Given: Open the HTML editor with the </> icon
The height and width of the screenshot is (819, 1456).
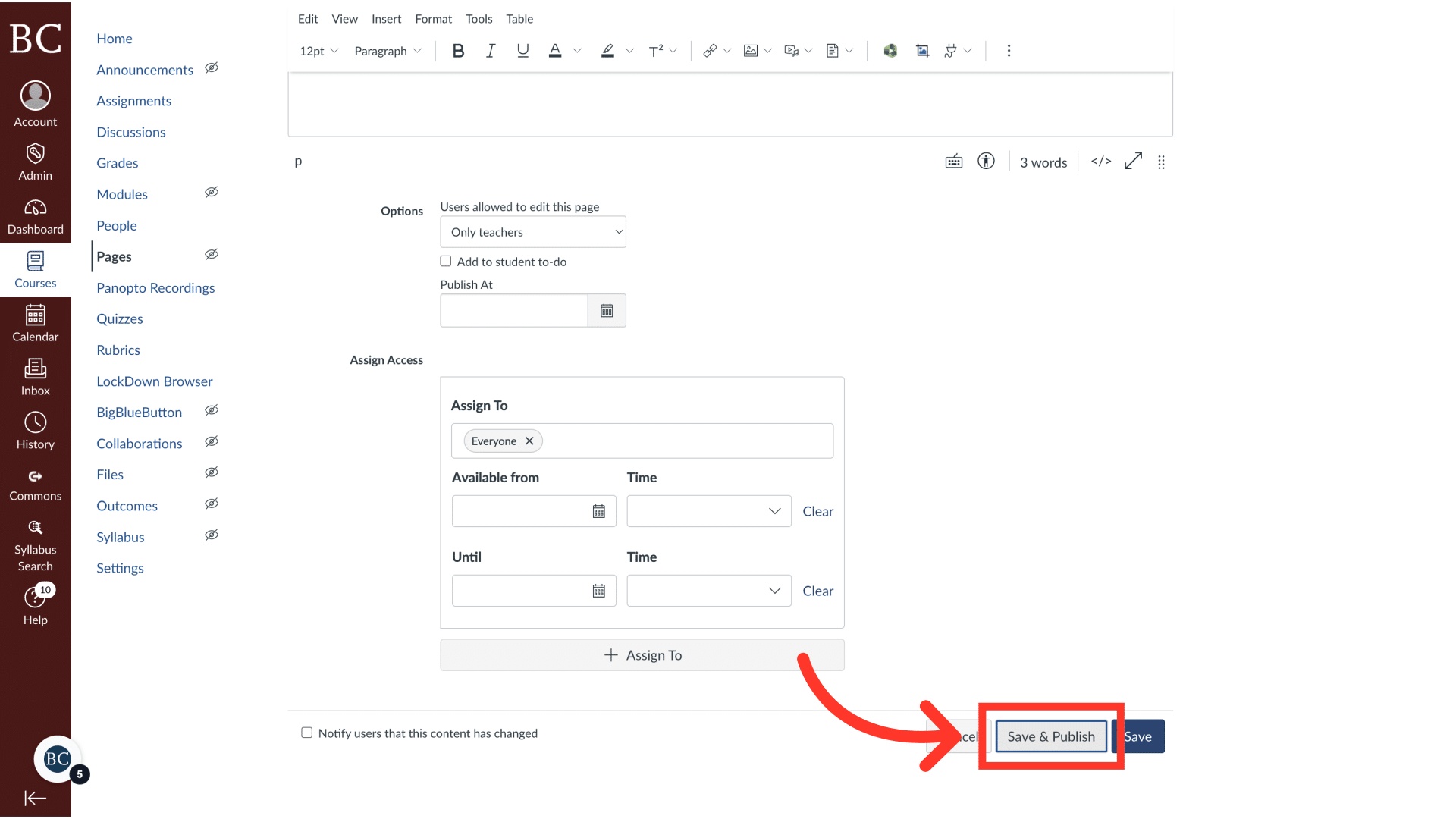Looking at the screenshot, I should click(x=1100, y=161).
